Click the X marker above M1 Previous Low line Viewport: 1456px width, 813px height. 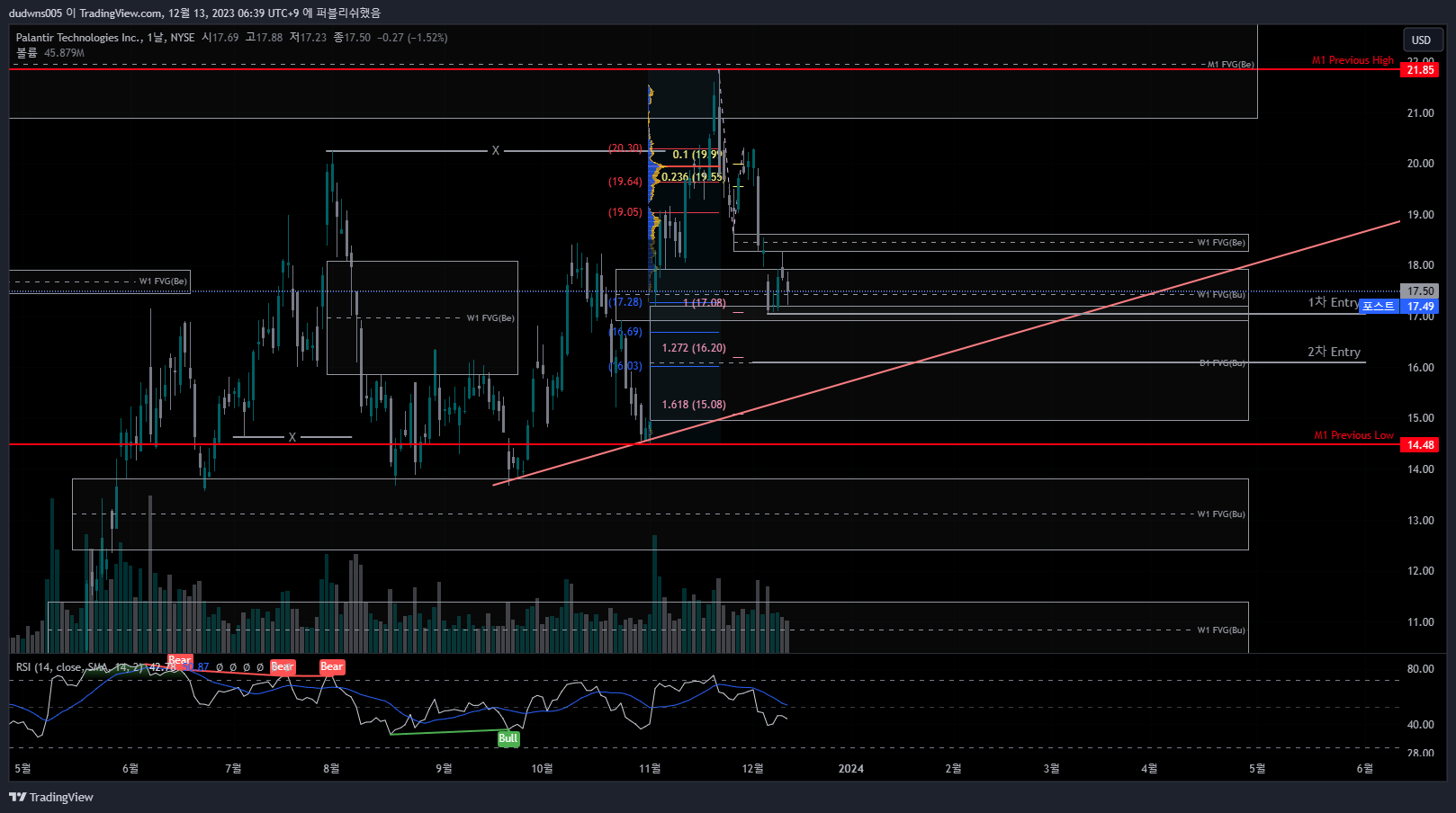pos(292,437)
